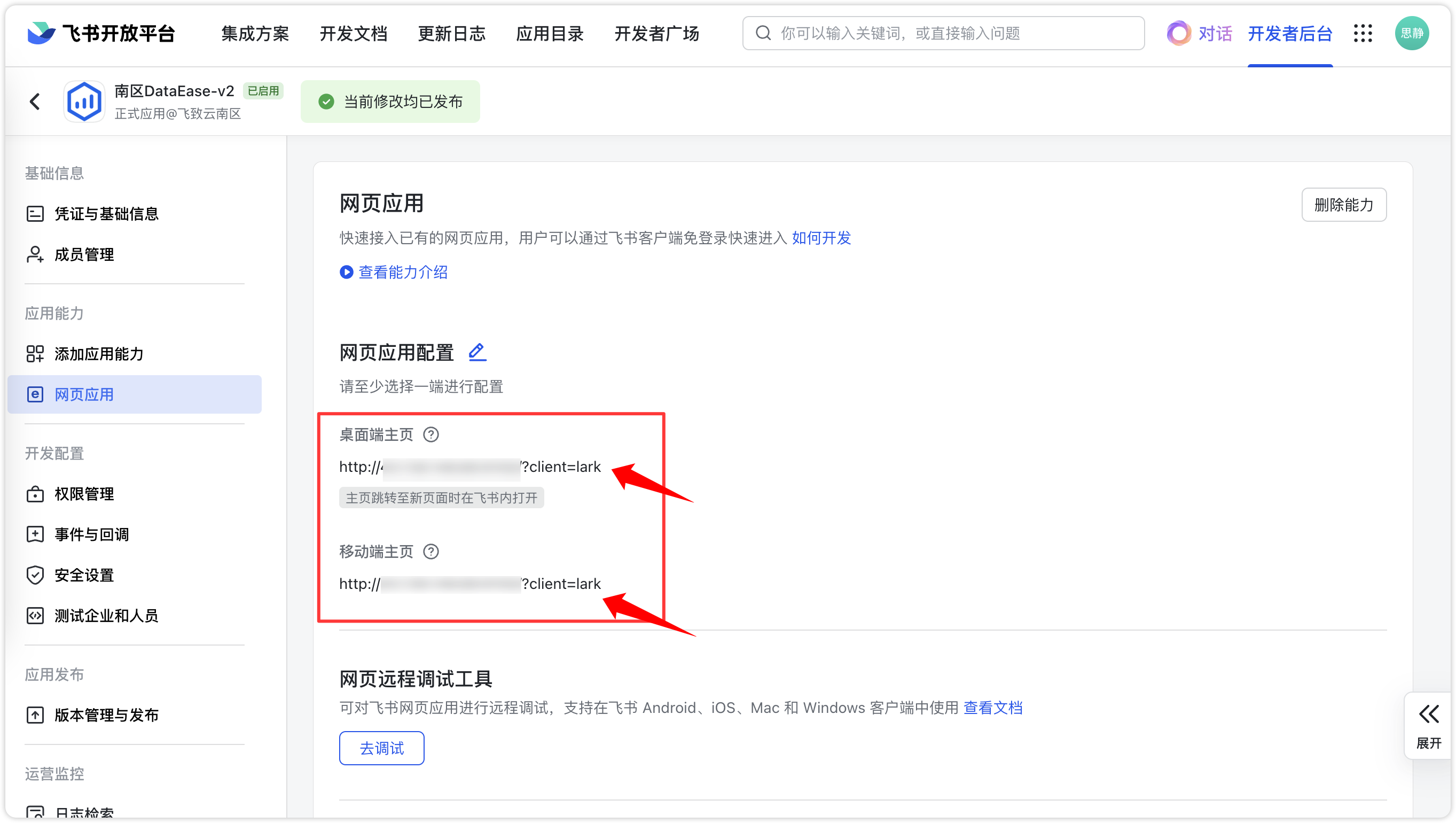
Task: Go back with the left arrow
Action: (x=35, y=102)
